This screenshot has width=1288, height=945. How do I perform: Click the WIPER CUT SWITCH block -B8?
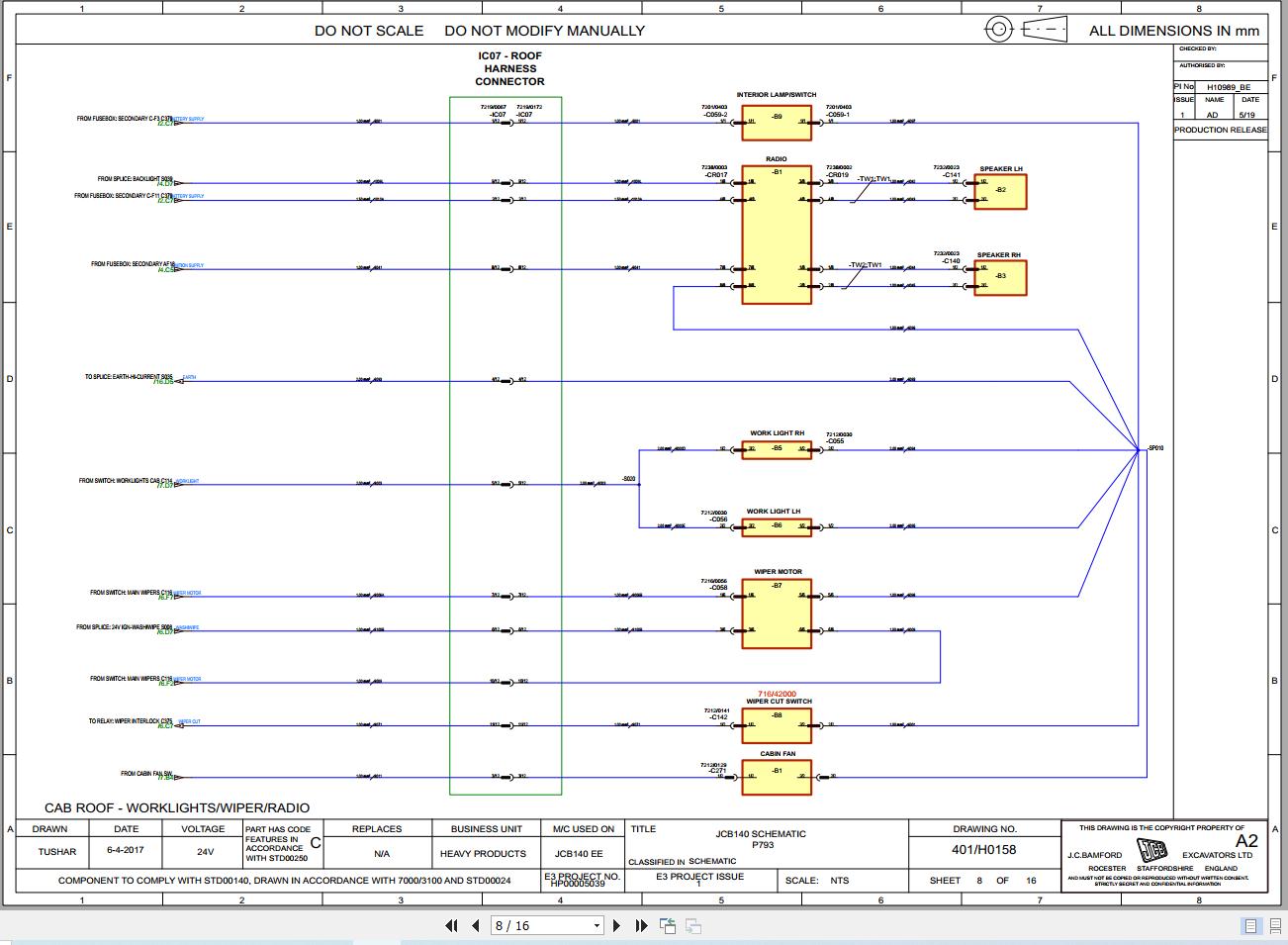click(777, 724)
